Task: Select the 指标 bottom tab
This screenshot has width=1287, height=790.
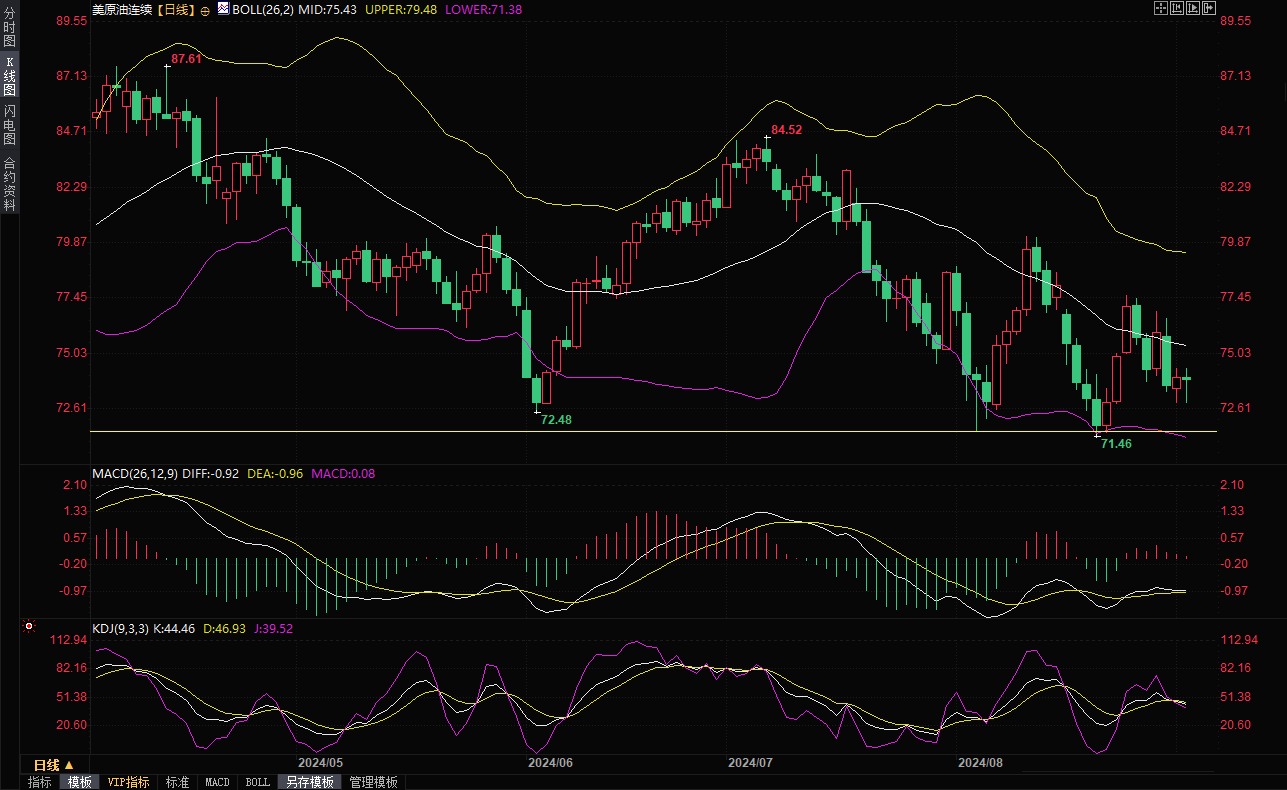Action: [x=40, y=782]
